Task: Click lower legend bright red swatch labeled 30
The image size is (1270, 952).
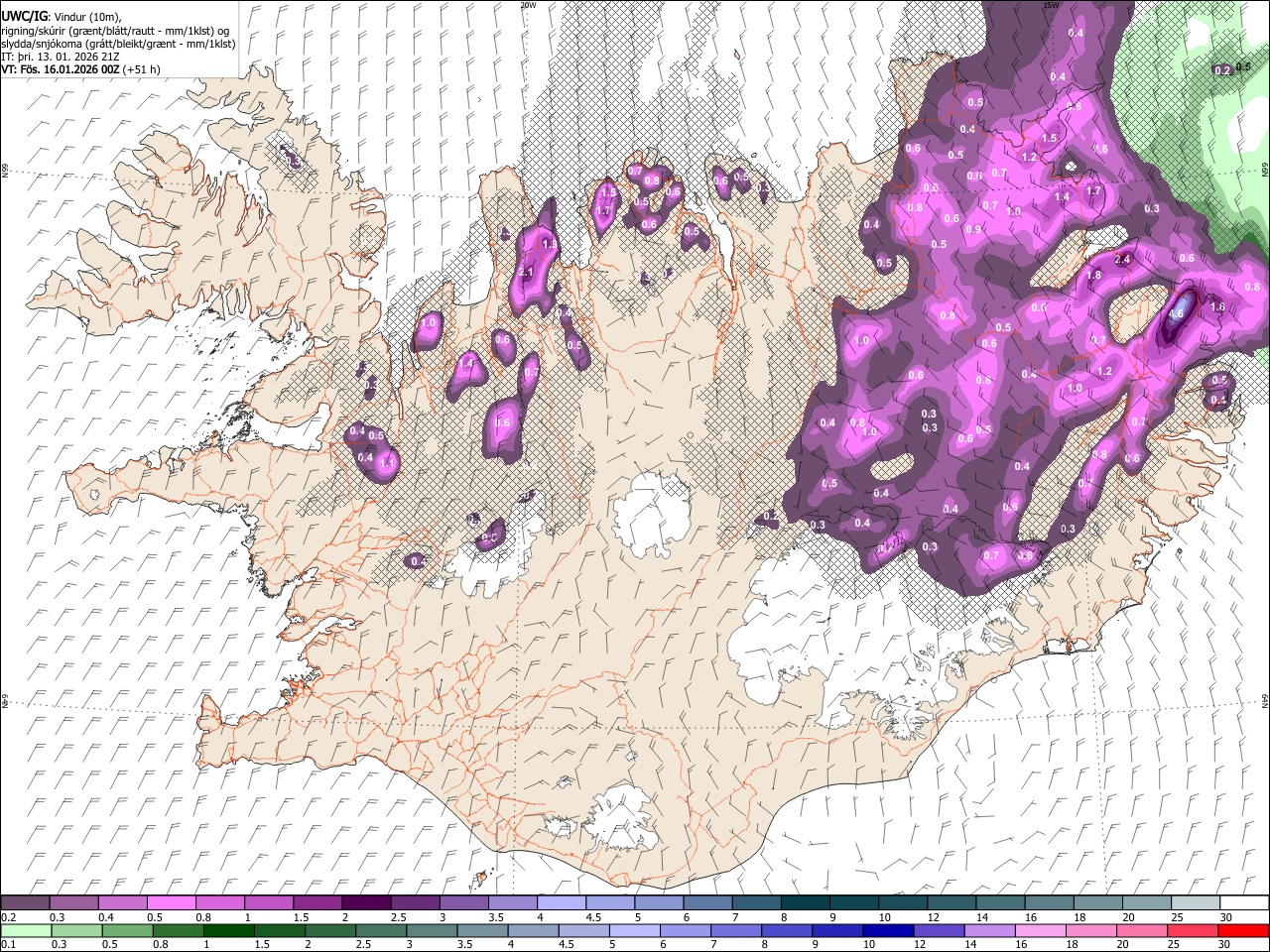Action: 1243,930
